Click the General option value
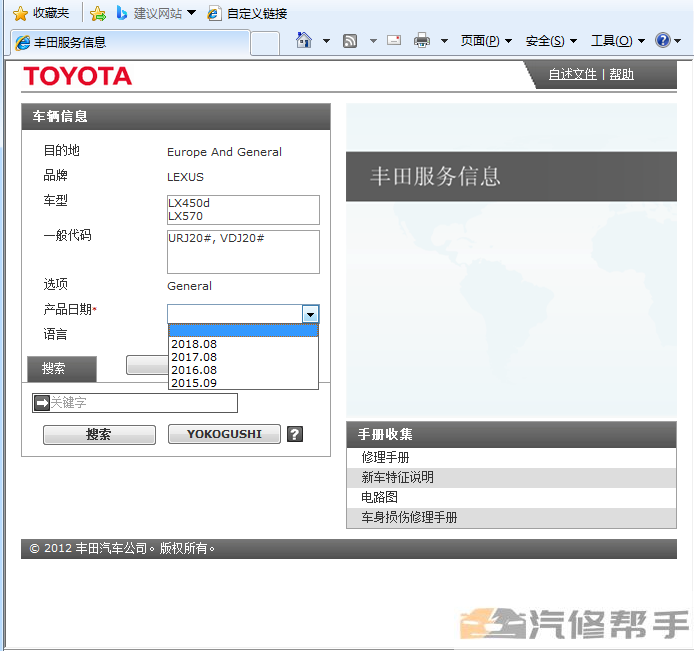694x651 pixels. (189, 286)
